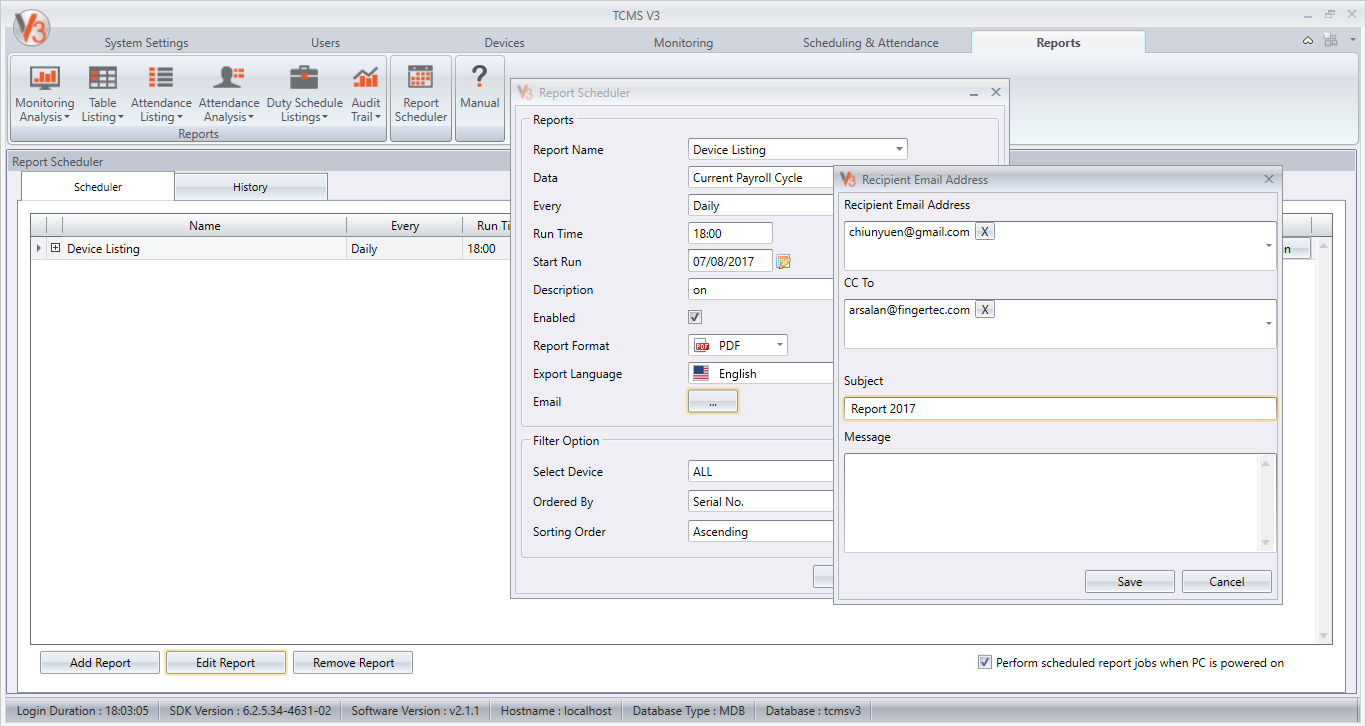Switch to the System Settings tab

coord(146,43)
